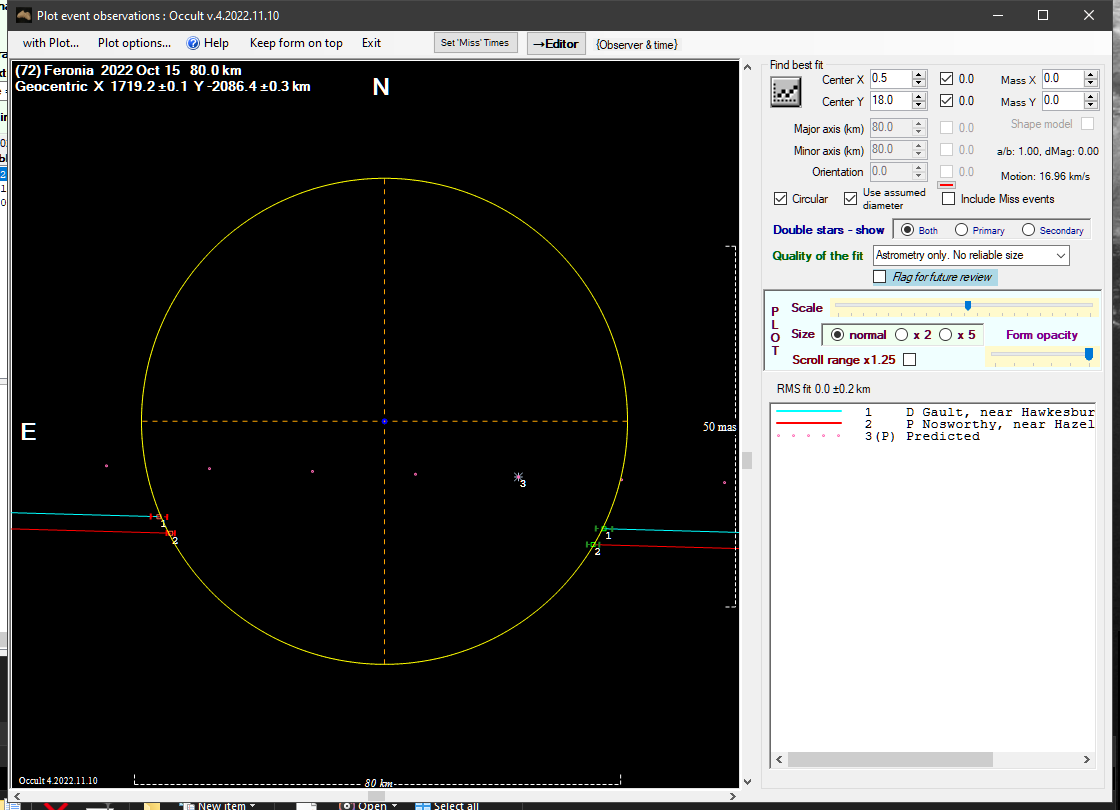Check Flag for future review
The height and width of the screenshot is (810, 1120).
click(880, 276)
